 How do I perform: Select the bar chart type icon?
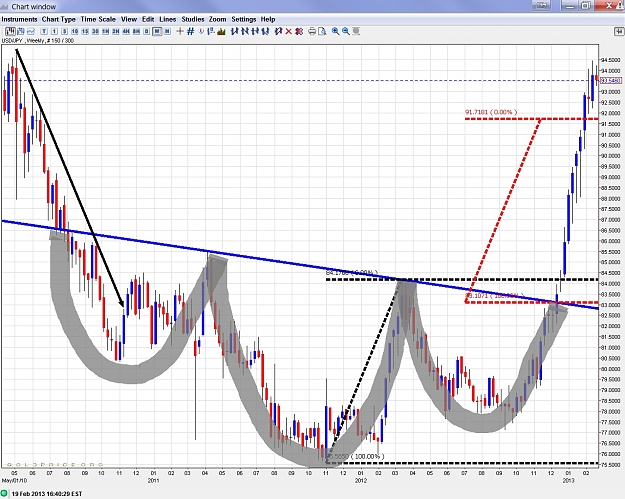click(20, 31)
